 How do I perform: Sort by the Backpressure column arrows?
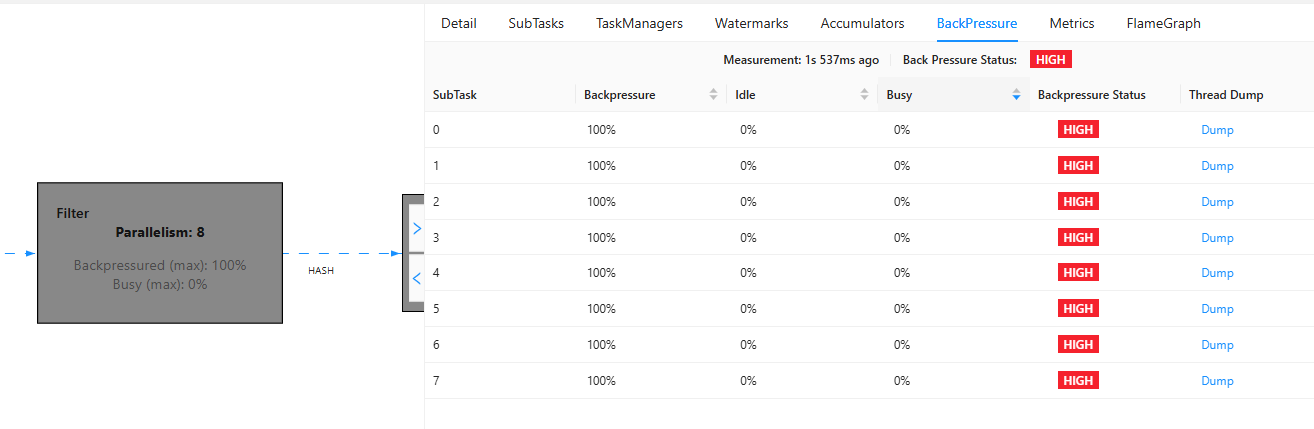click(x=713, y=95)
